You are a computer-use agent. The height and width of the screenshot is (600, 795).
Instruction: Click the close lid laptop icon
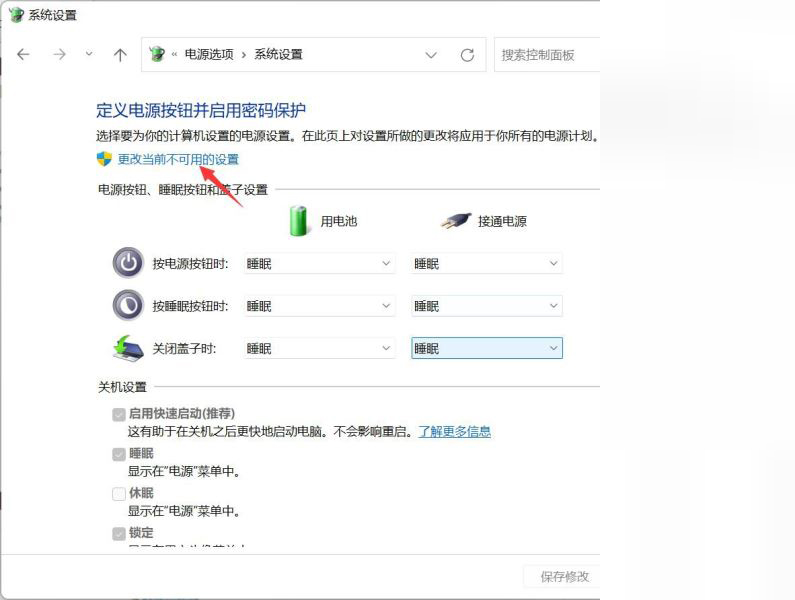click(x=128, y=348)
